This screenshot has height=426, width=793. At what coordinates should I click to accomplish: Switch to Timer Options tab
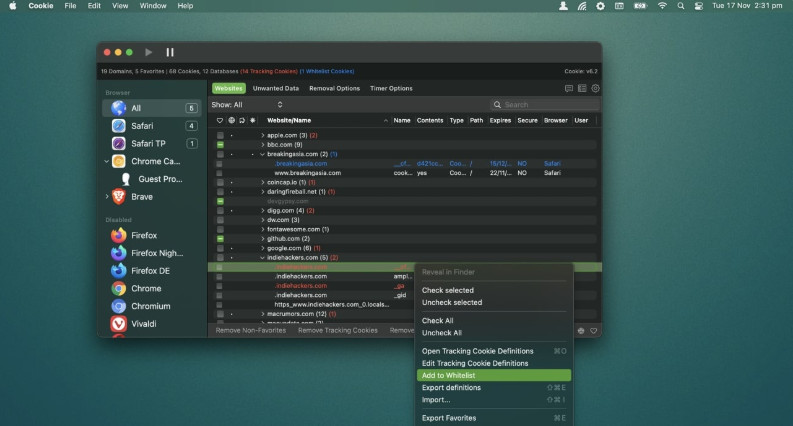pyautogui.click(x=391, y=89)
